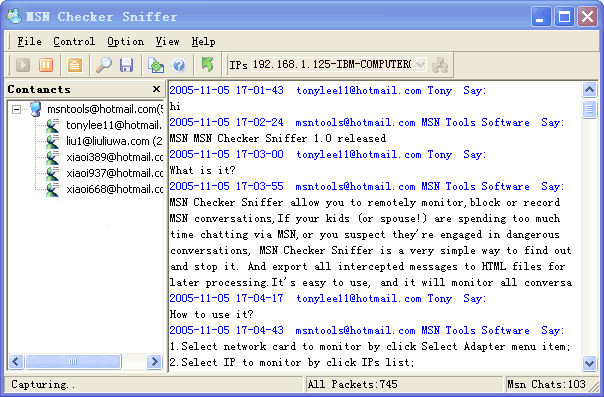
Task: Select the msntools@hotmail.com root account
Action: tap(105, 109)
